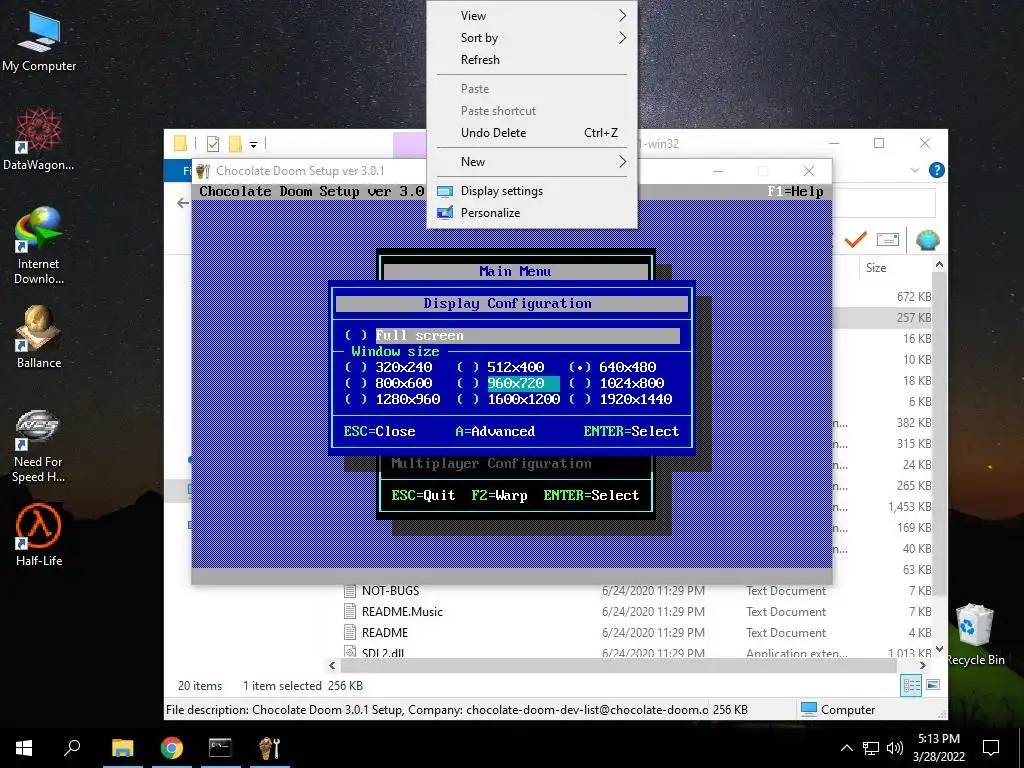
Task: Open the Ballance game shortcut
Action: tap(39, 337)
